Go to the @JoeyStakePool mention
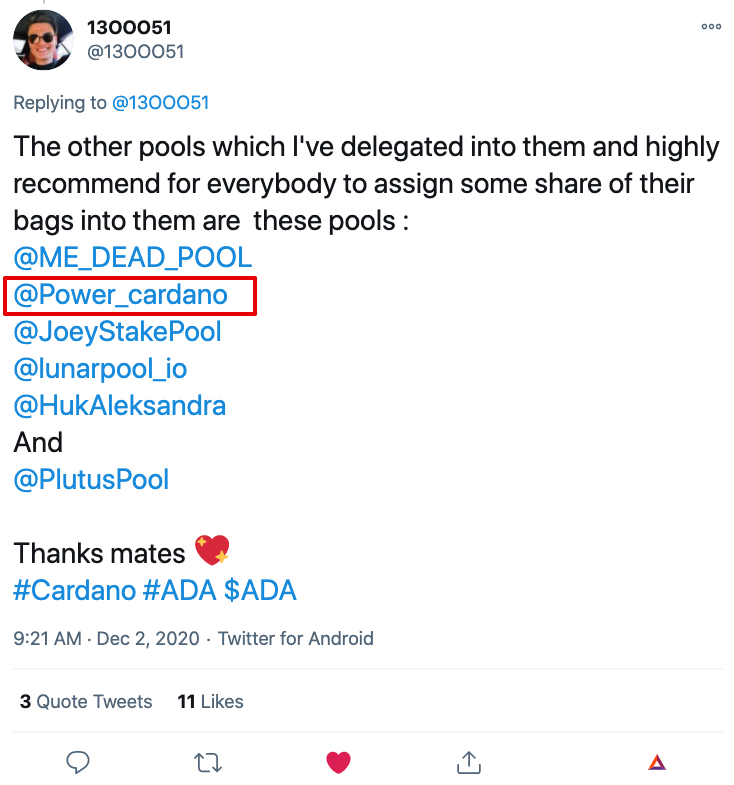Image resolution: width=734 pixels, height=785 pixels. 117,332
